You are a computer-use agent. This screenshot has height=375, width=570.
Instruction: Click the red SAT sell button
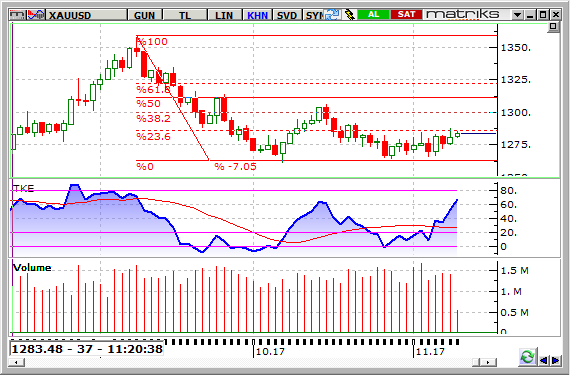click(x=406, y=15)
